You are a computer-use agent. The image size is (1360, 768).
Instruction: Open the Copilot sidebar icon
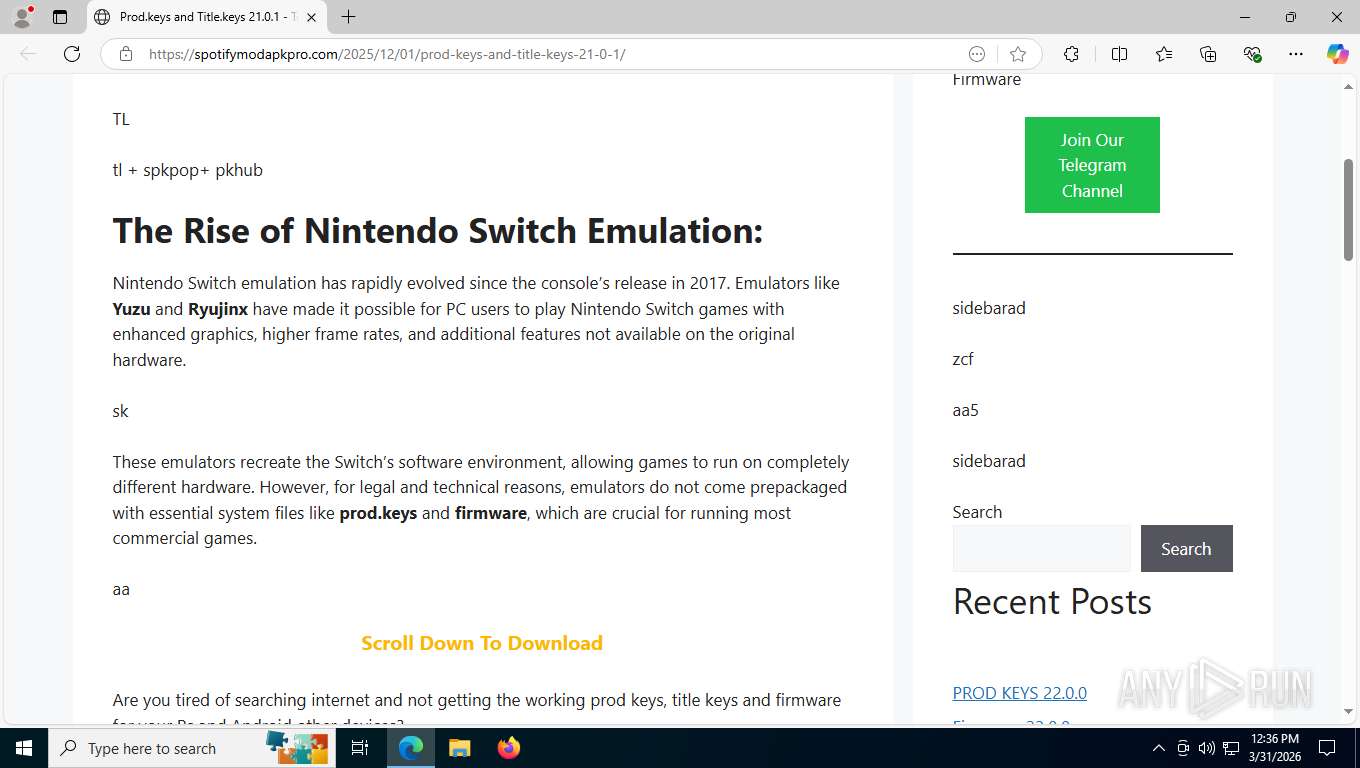pyautogui.click(x=1338, y=54)
